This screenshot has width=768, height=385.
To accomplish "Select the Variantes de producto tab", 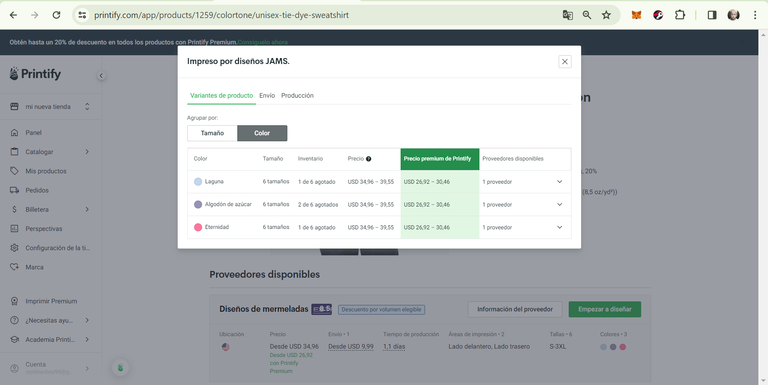I will click(221, 96).
